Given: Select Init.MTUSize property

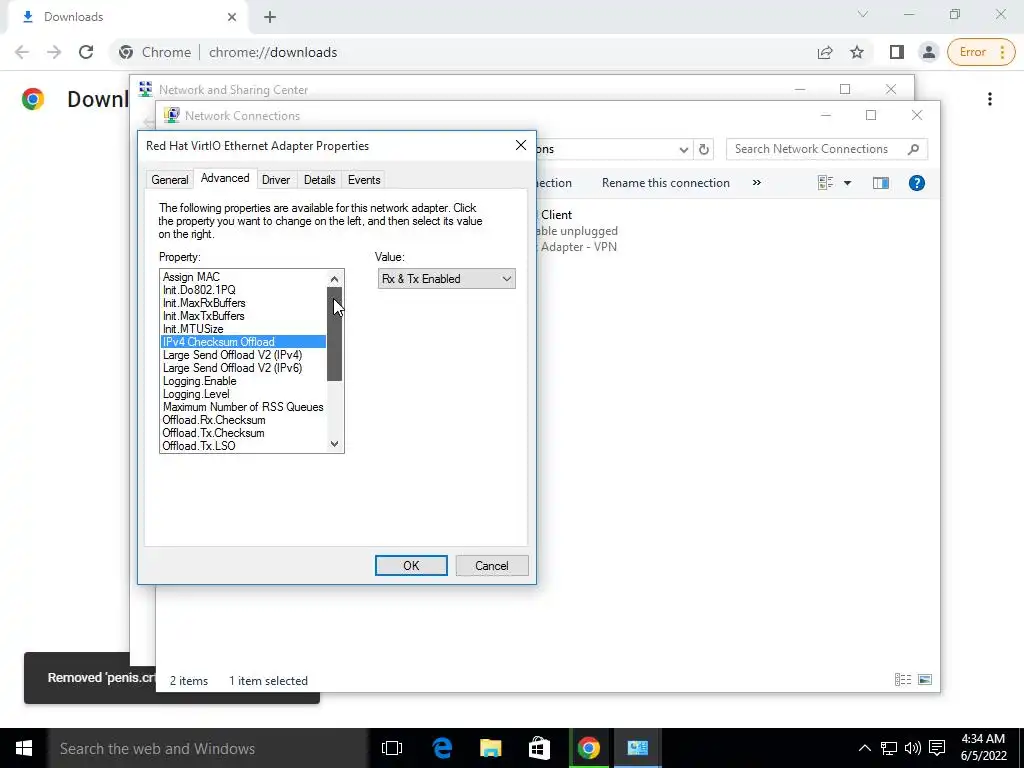Looking at the screenshot, I should pyautogui.click(x=243, y=329).
